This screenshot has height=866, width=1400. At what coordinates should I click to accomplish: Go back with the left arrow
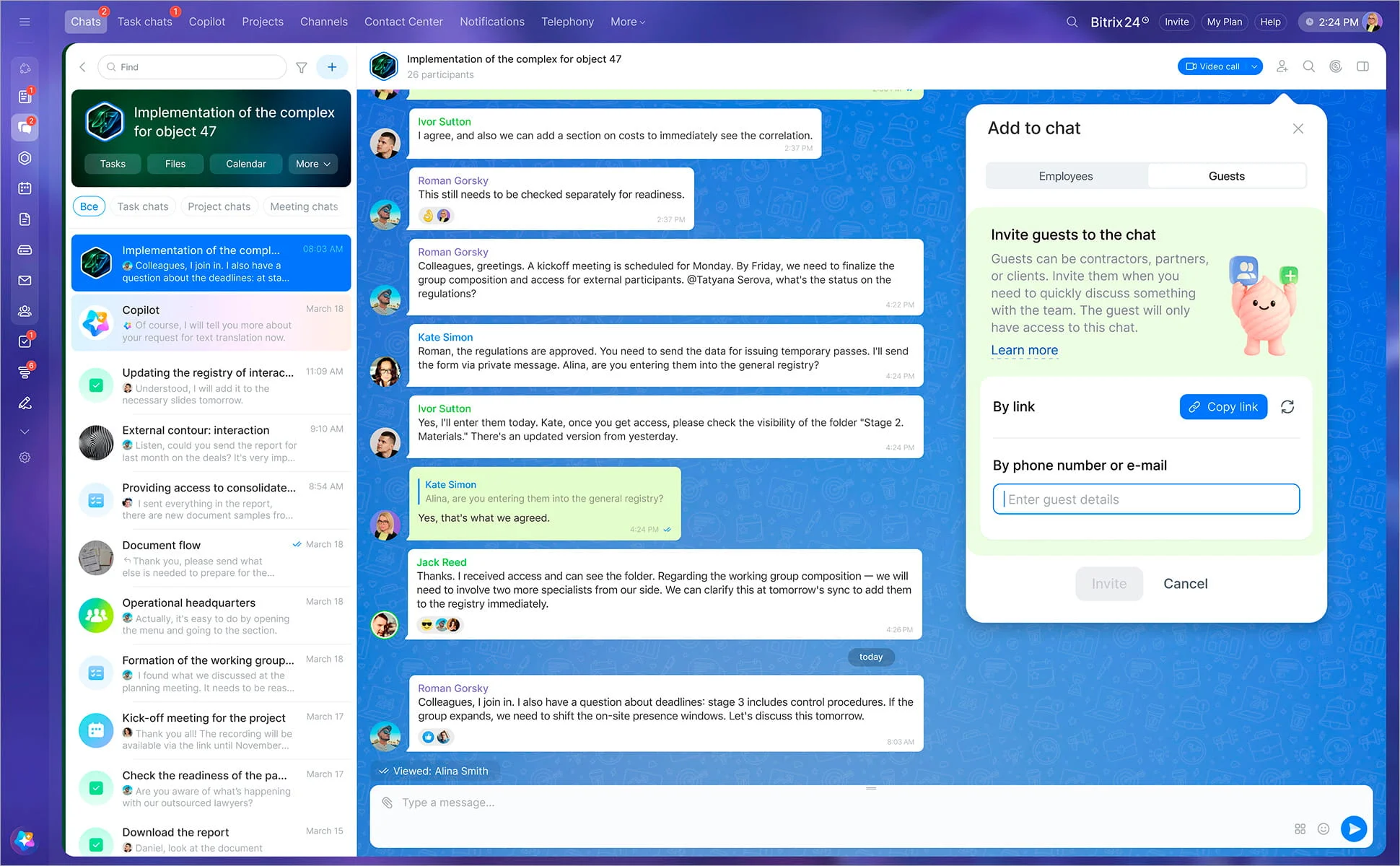click(82, 67)
